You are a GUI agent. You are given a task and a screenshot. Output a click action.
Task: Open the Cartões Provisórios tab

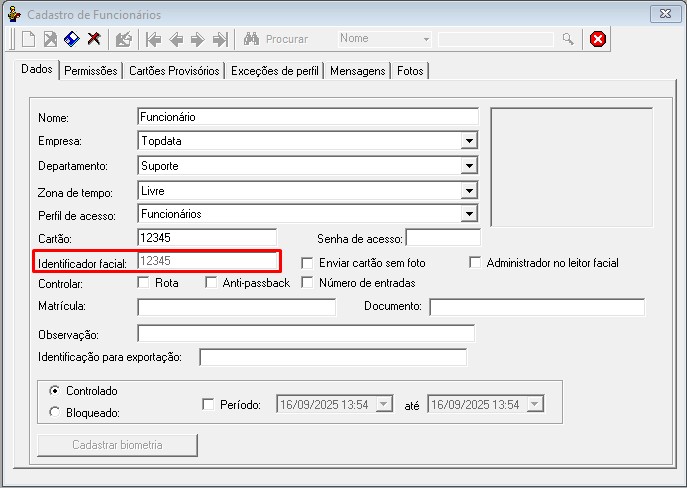point(174,71)
